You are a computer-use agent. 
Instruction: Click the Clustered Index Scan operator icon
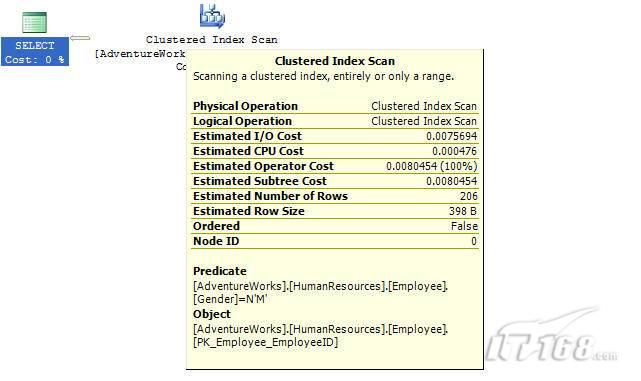pos(212,16)
